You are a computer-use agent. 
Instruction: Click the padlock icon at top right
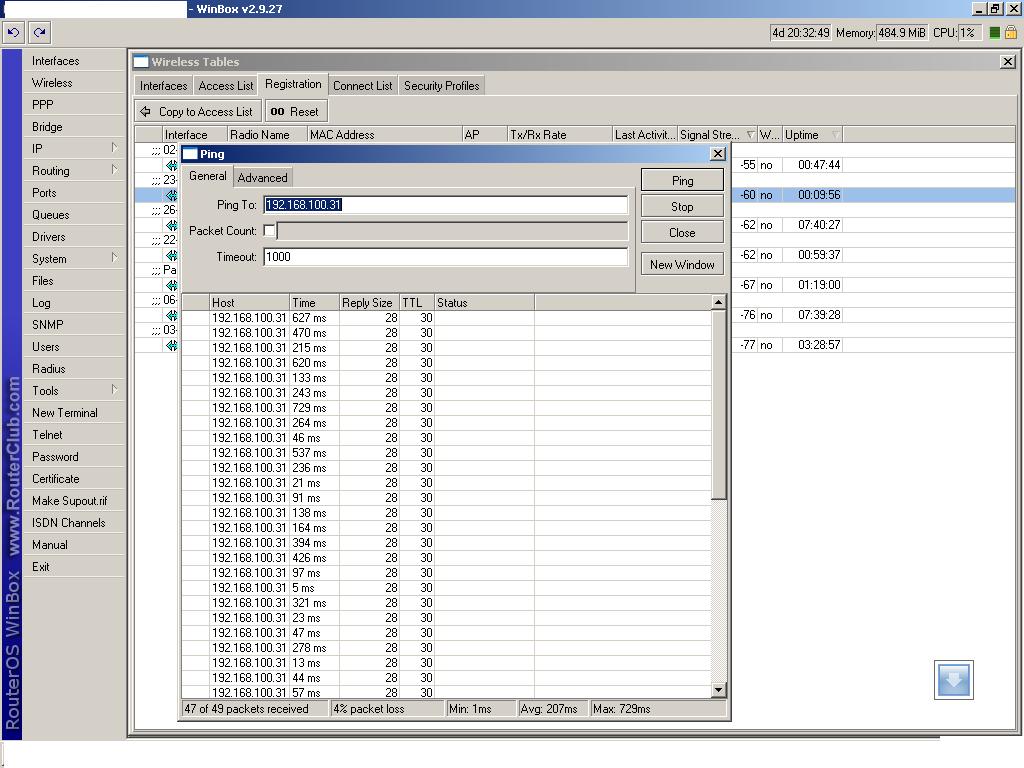pyautogui.click(x=1010, y=32)
